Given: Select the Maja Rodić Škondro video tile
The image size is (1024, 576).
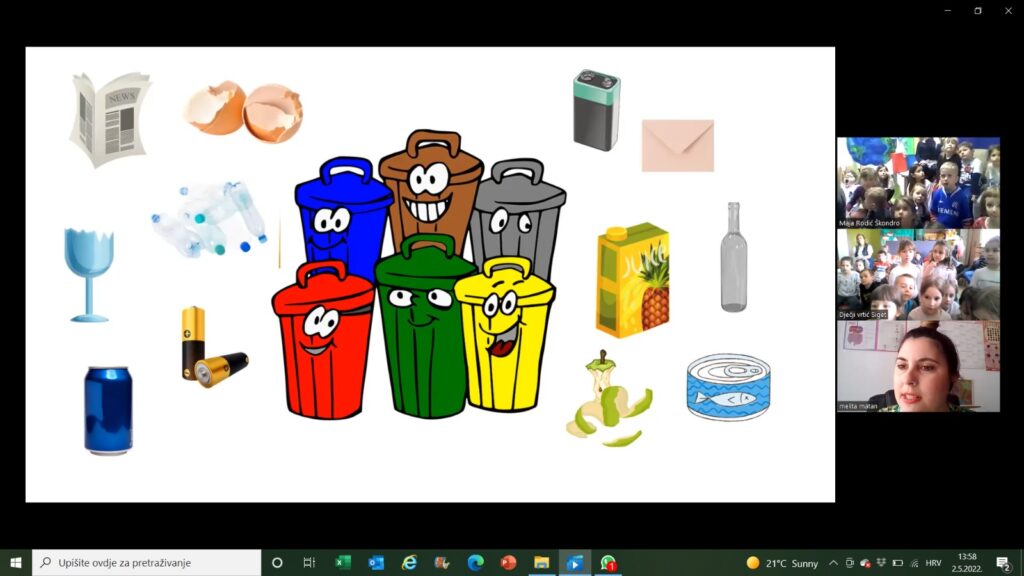Looking at the screenshot, I should (x=918, y=182).
